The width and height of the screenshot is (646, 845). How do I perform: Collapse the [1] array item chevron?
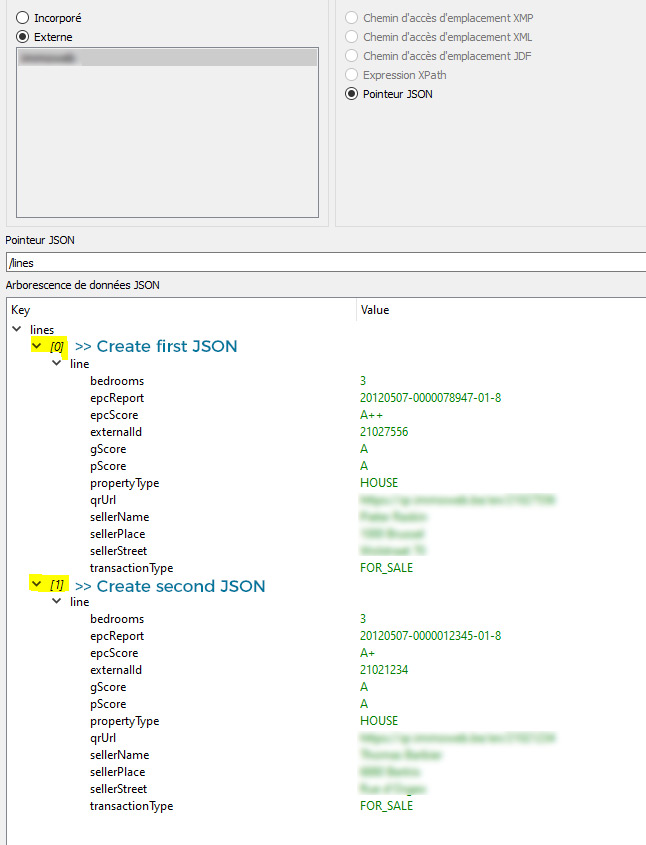pos(37,585)
